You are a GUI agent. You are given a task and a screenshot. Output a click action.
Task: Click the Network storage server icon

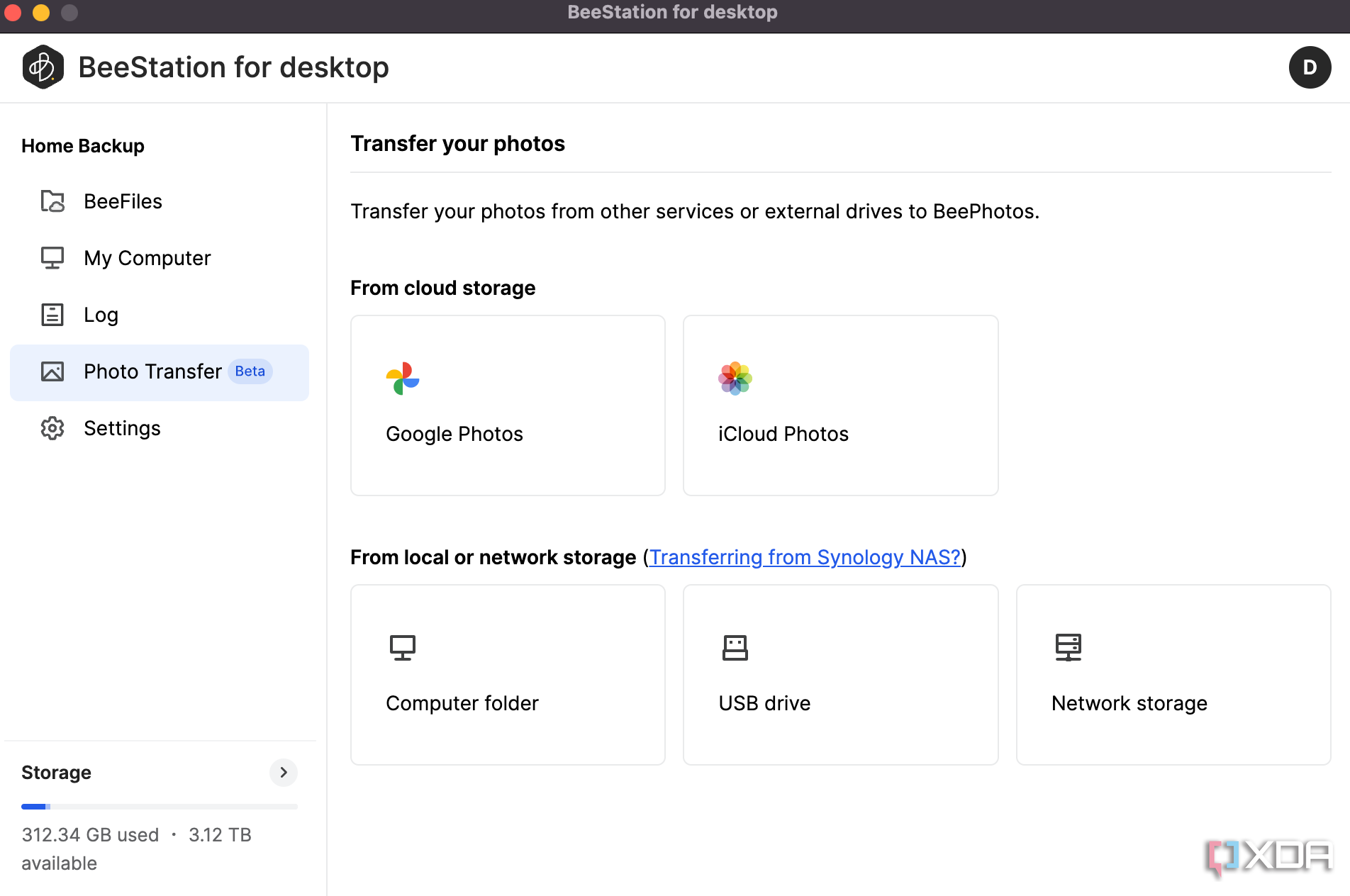(1069, 647)
